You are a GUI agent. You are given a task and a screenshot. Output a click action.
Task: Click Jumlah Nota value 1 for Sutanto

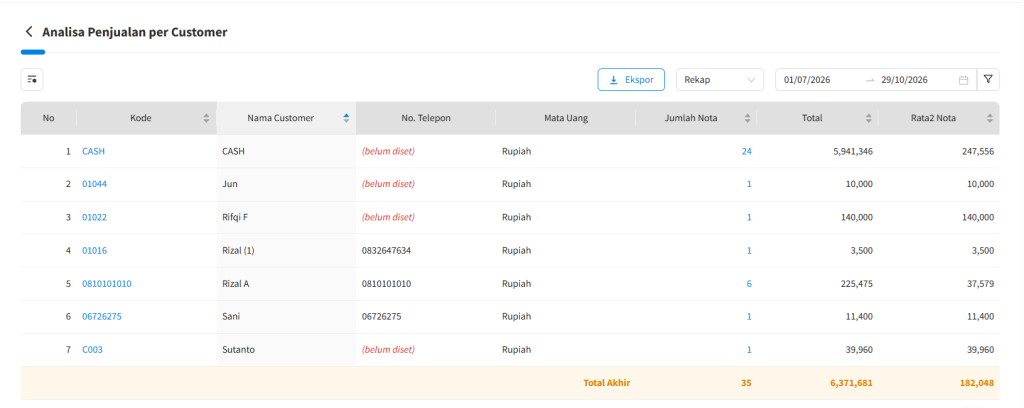(x=749, y=350)
